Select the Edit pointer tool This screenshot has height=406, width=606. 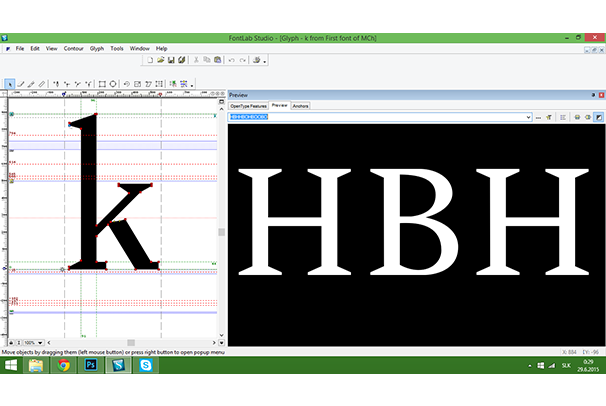(x=9, y=84)
